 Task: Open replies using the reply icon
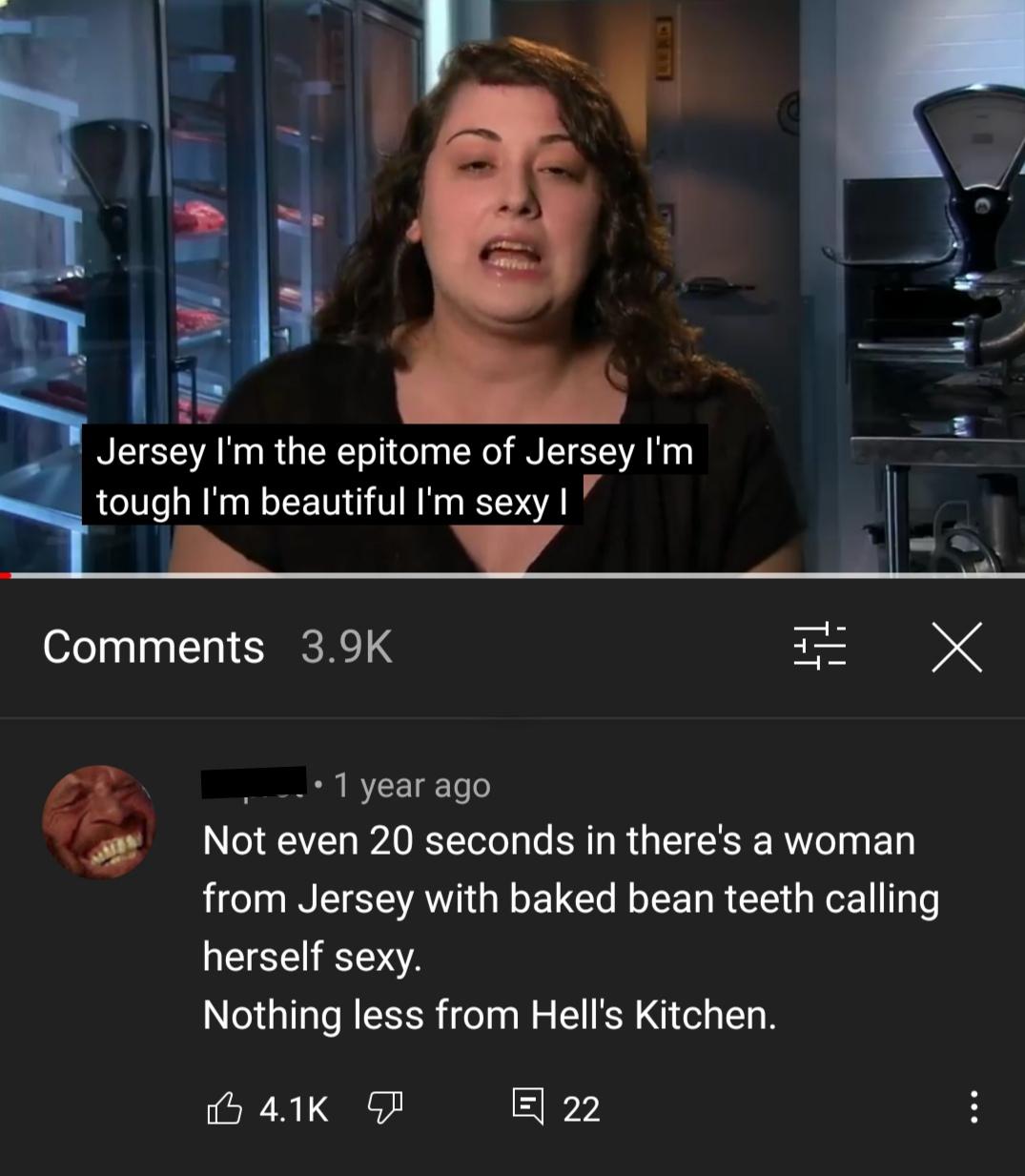(x=526, y=1106)
